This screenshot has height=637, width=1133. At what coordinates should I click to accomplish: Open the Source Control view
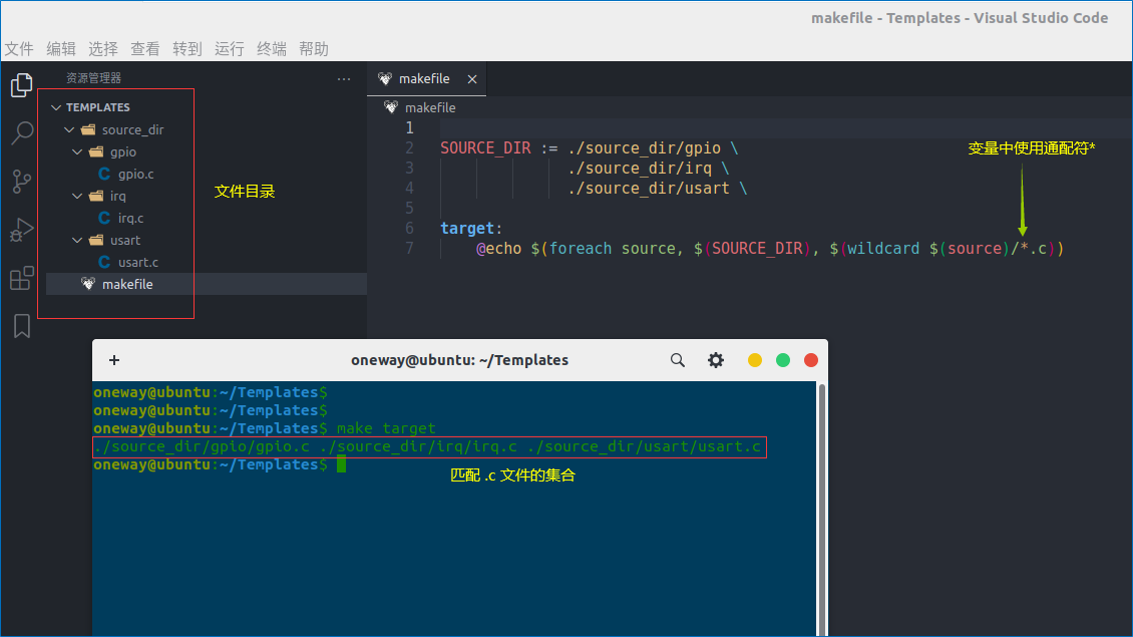coord(22,181)
